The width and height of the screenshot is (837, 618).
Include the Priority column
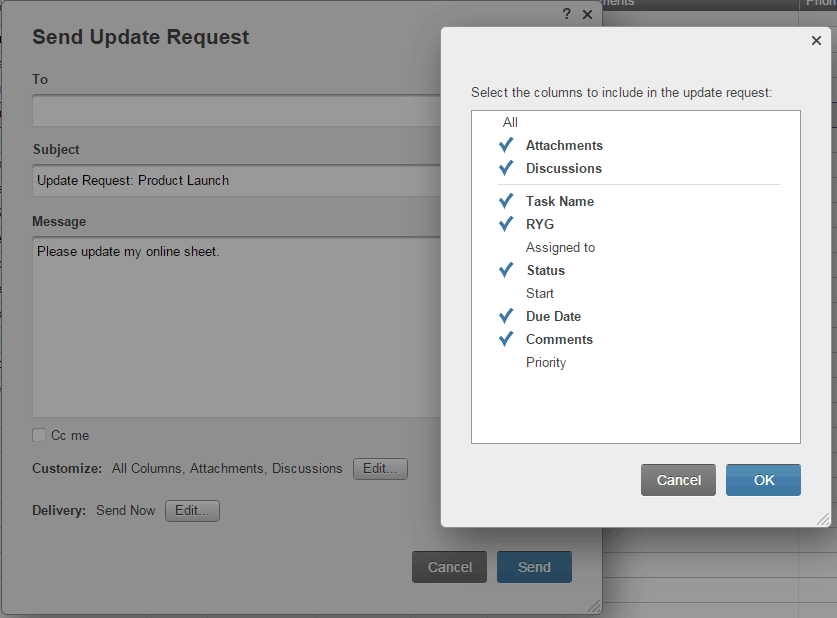[x=546, y=362]
